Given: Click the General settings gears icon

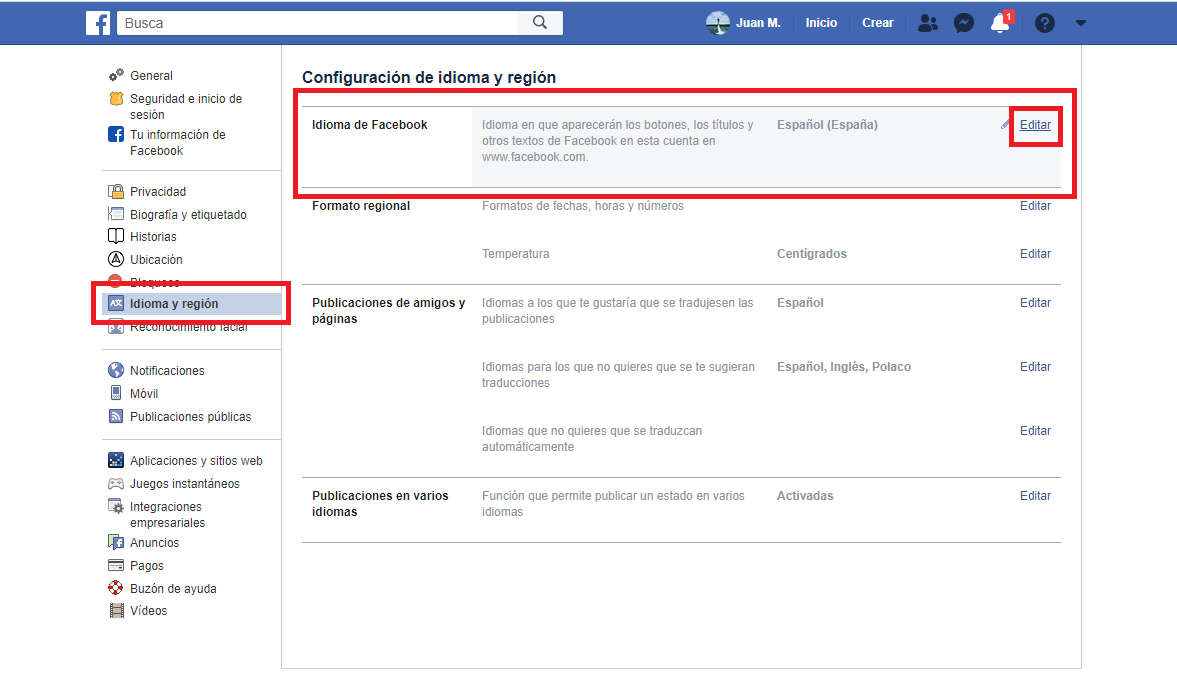Looking at the screenshot, I should tap(116, 75).
